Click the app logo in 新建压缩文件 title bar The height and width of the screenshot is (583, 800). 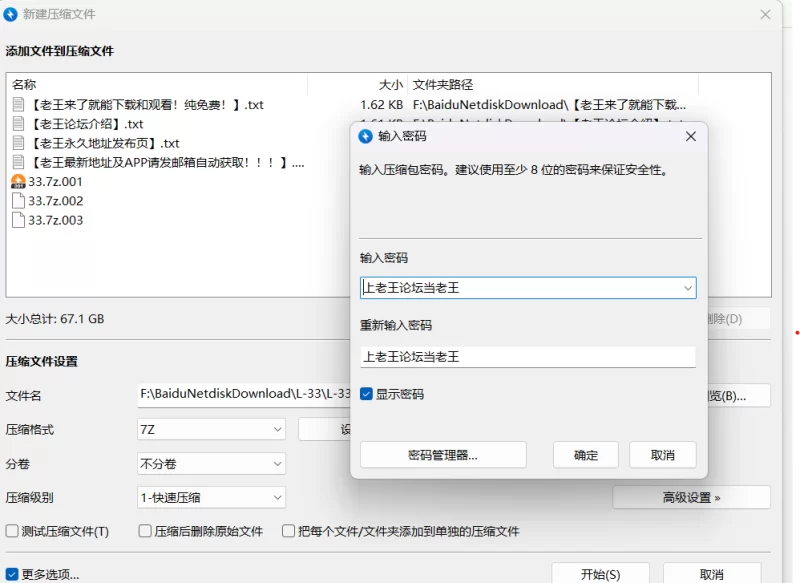[11, 15]
